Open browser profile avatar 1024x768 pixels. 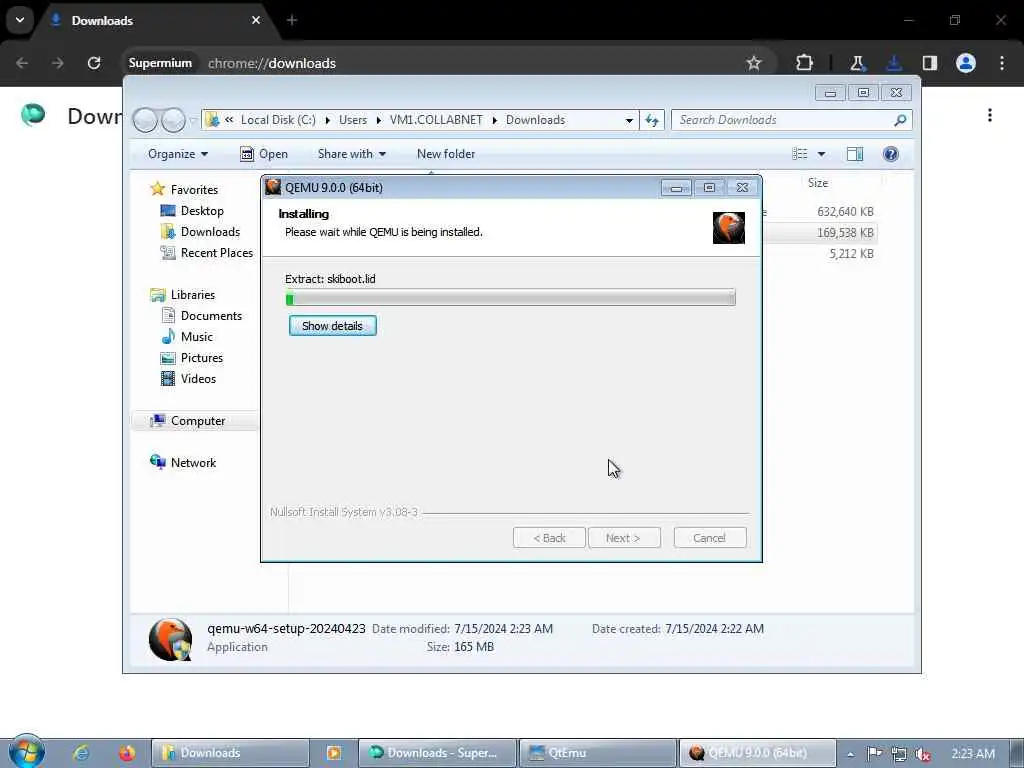(x=966, y=63)
